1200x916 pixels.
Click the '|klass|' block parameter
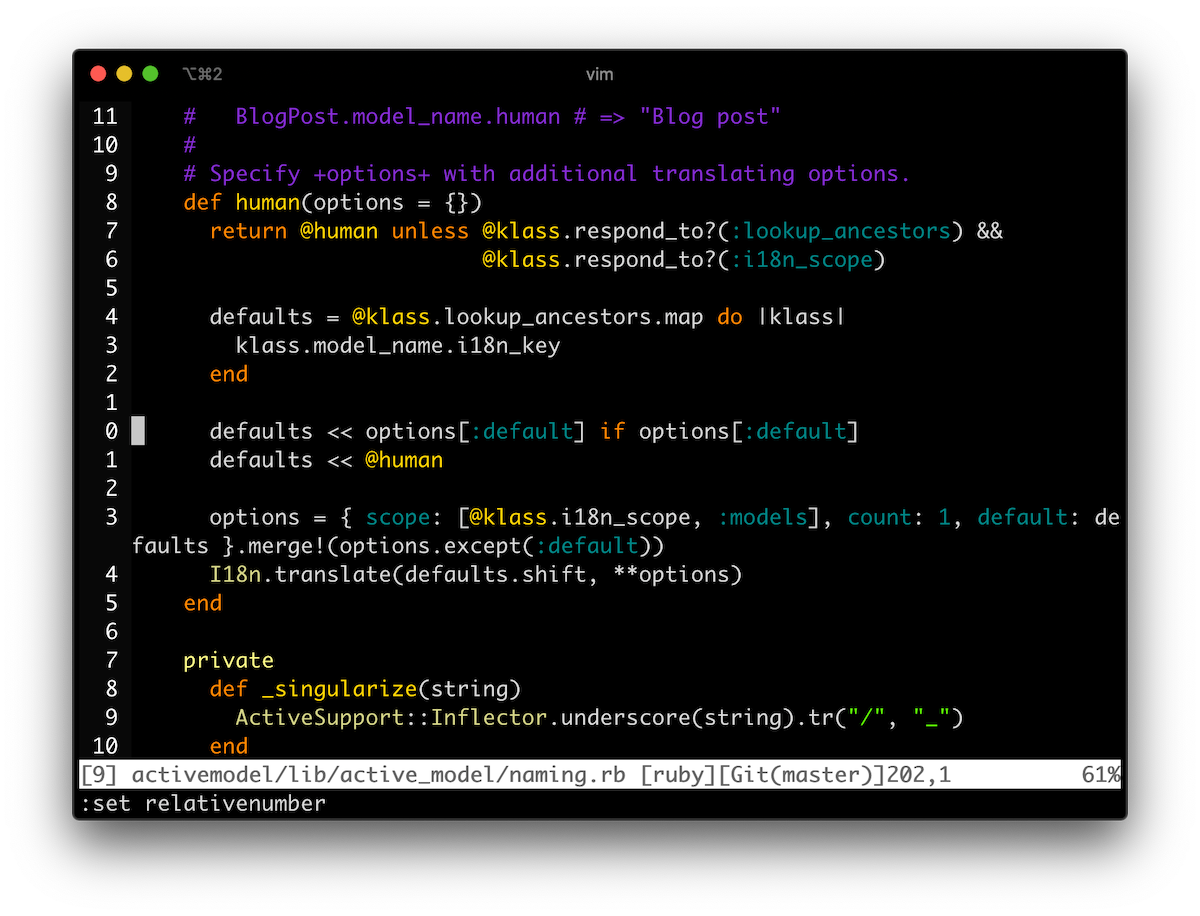(801, 317)
